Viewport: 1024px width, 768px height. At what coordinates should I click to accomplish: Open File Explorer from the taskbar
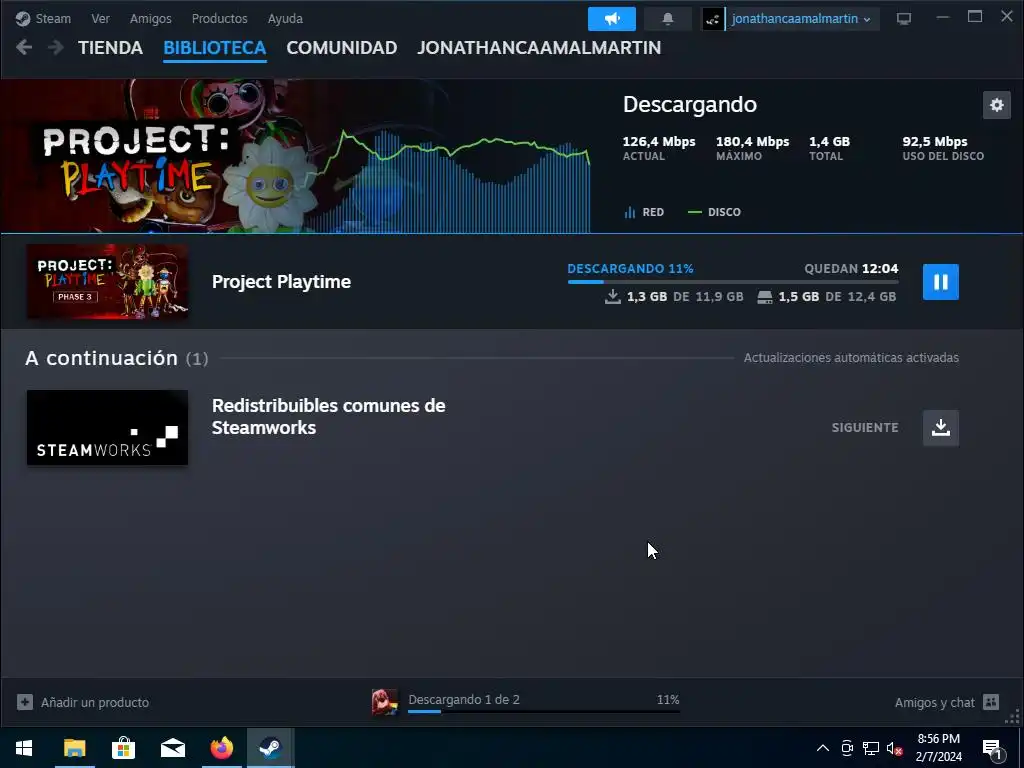tap(74, 748)
